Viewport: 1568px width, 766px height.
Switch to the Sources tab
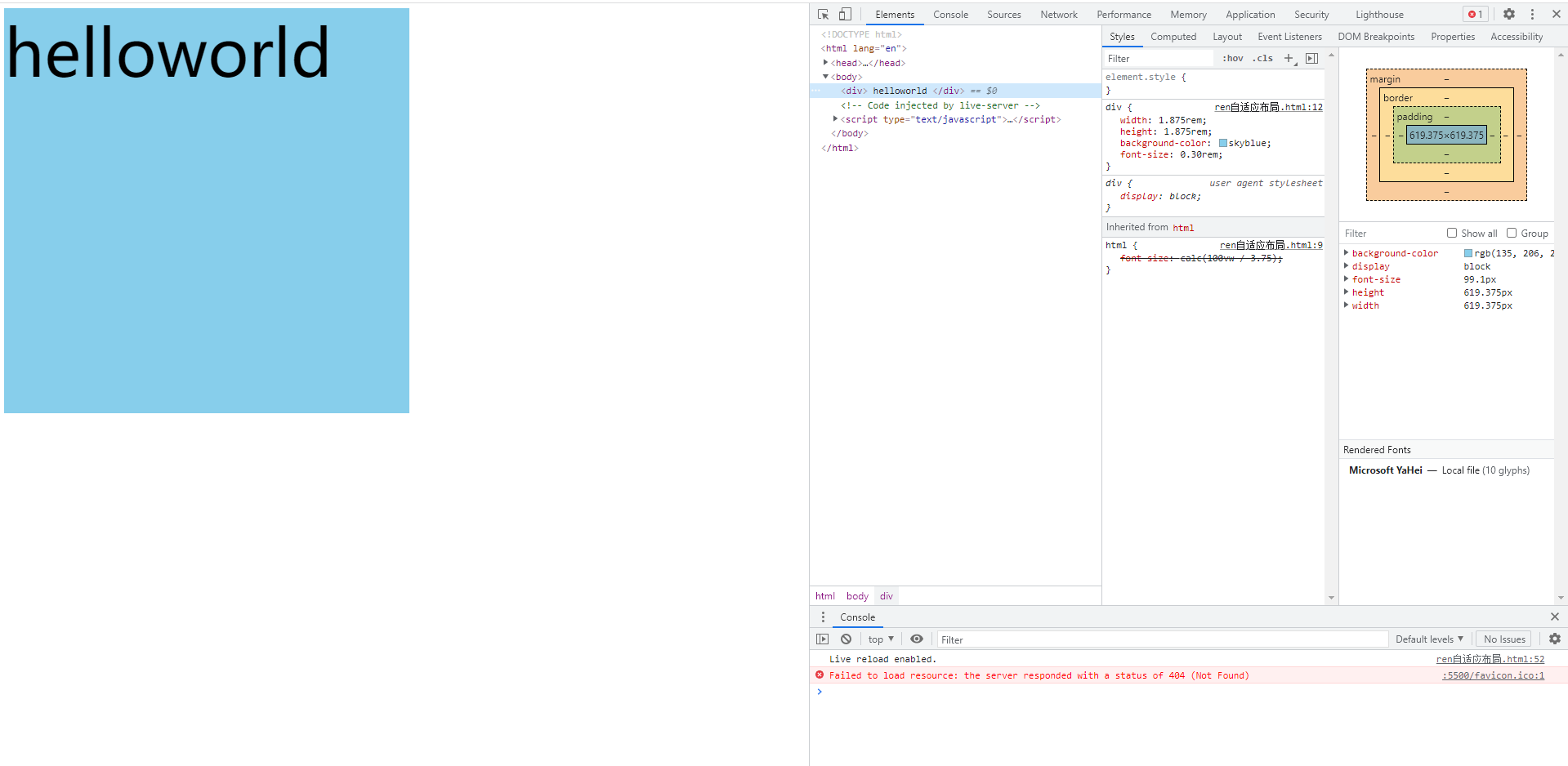(x=1003, y=15)
